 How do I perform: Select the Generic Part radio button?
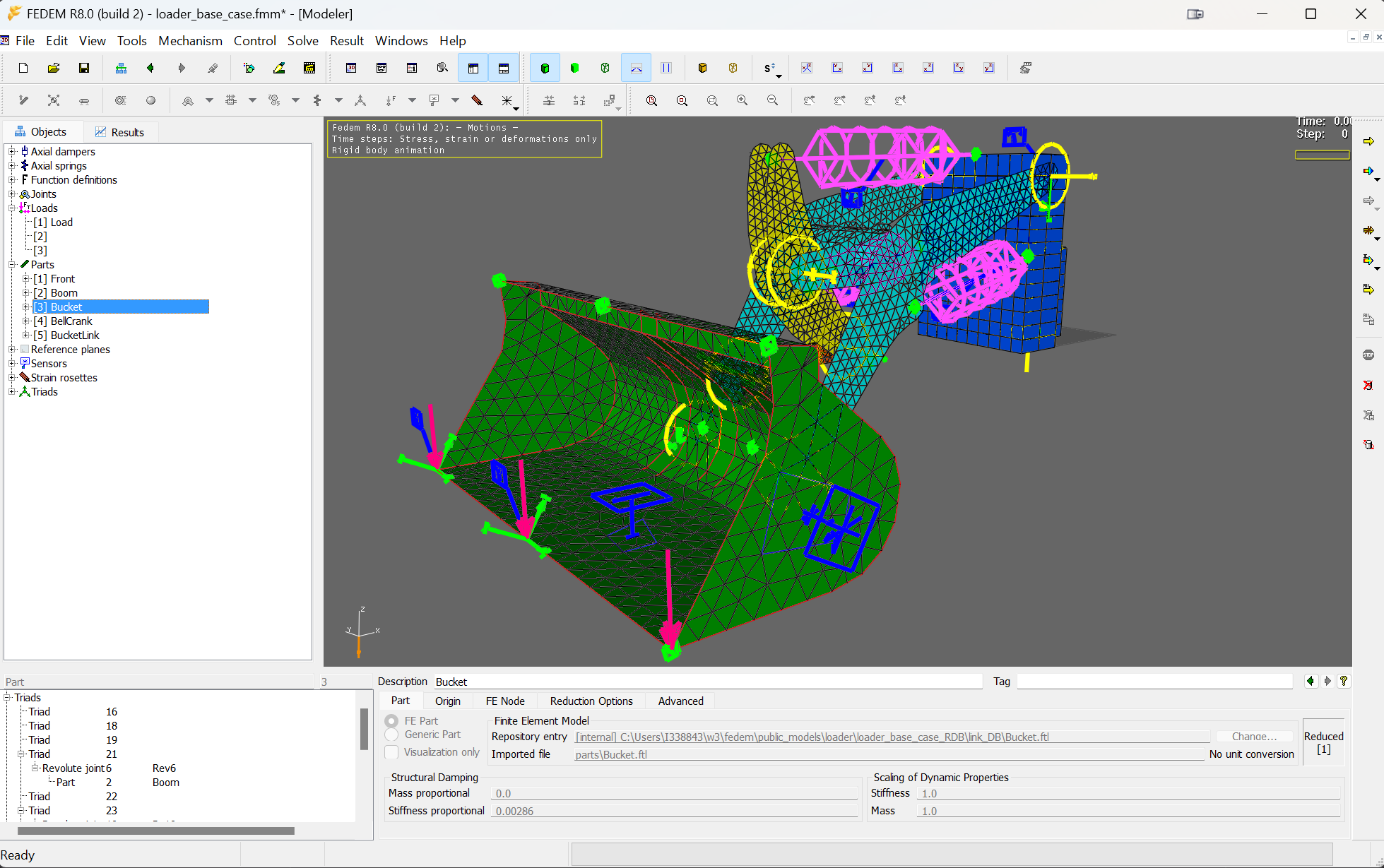pyautogui.click(x=391, y=735)
